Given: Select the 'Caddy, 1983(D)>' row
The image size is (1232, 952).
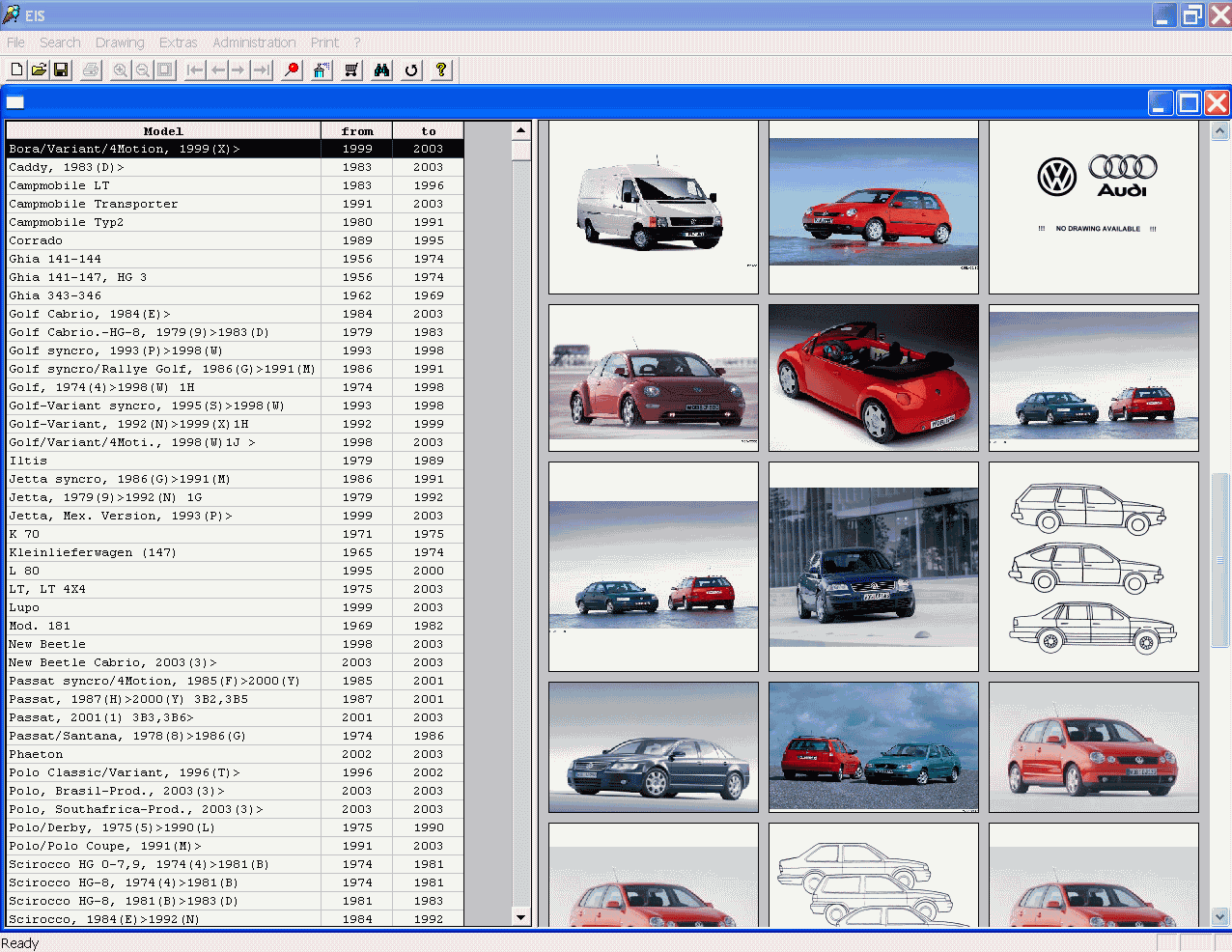Looking at the screenshot, I should pos(235,167).
